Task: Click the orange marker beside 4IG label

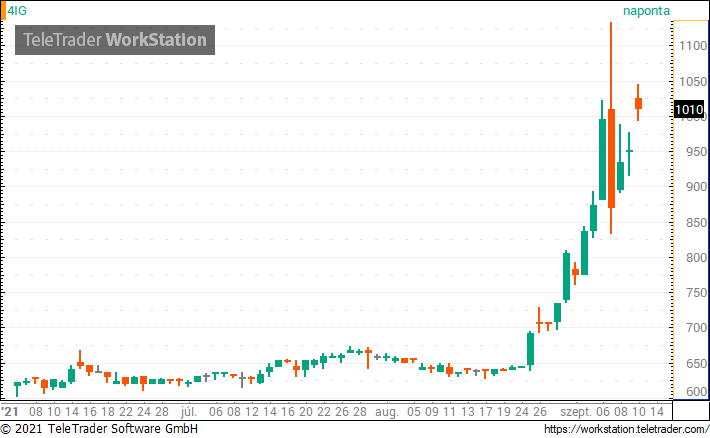Action: point(3,11)
